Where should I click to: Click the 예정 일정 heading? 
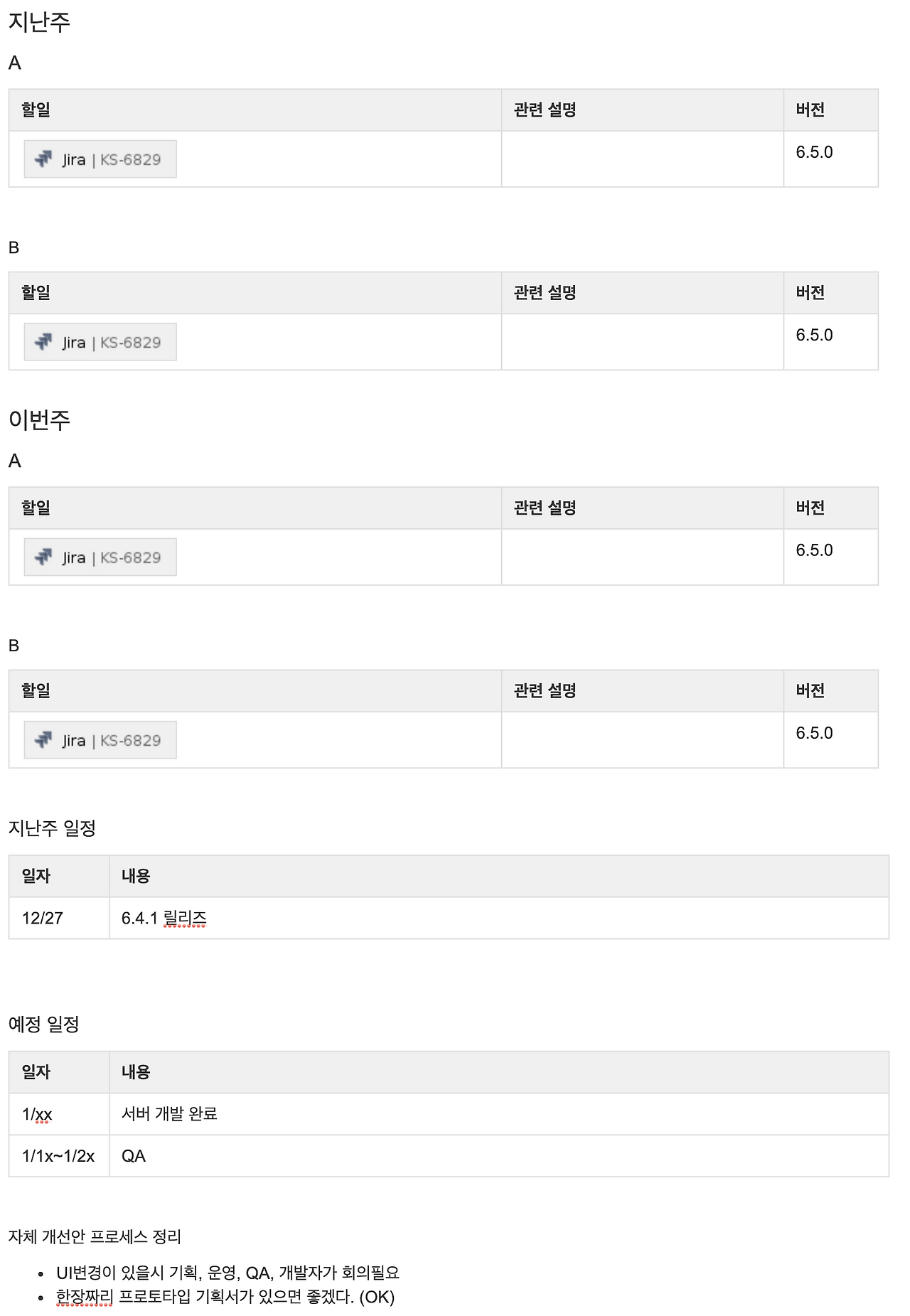(x=43, y=1024)
